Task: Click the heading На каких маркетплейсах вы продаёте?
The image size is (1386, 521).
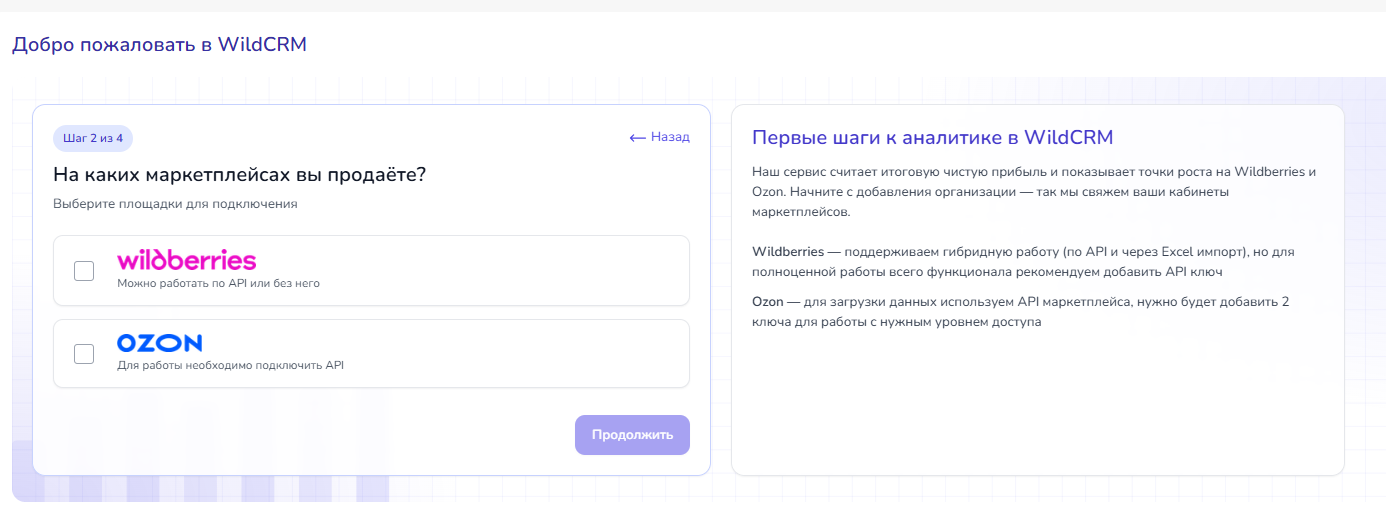Action: point(240,175)
